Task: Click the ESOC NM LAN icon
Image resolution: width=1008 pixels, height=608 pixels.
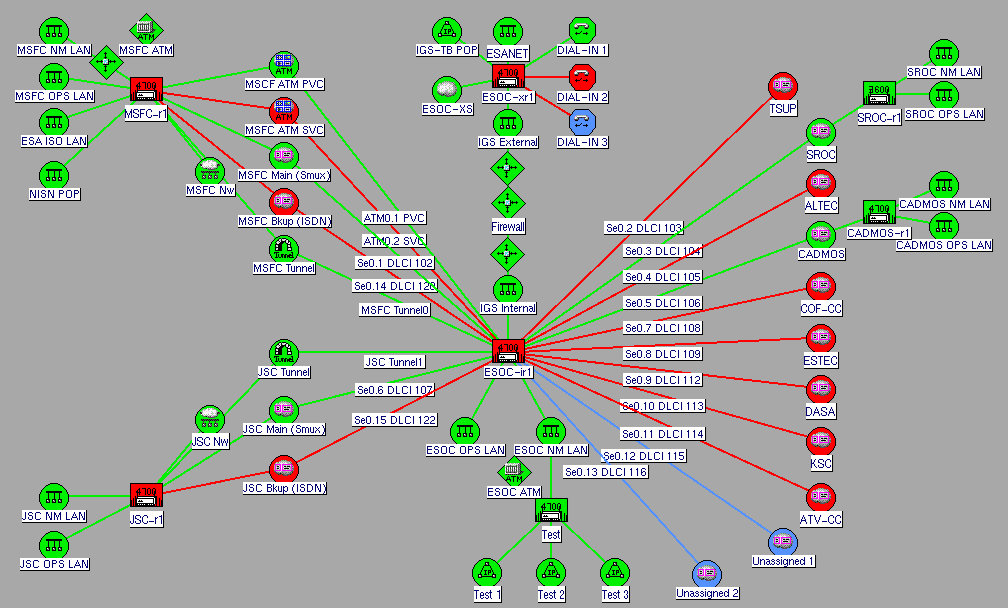Action: [551, 431]
